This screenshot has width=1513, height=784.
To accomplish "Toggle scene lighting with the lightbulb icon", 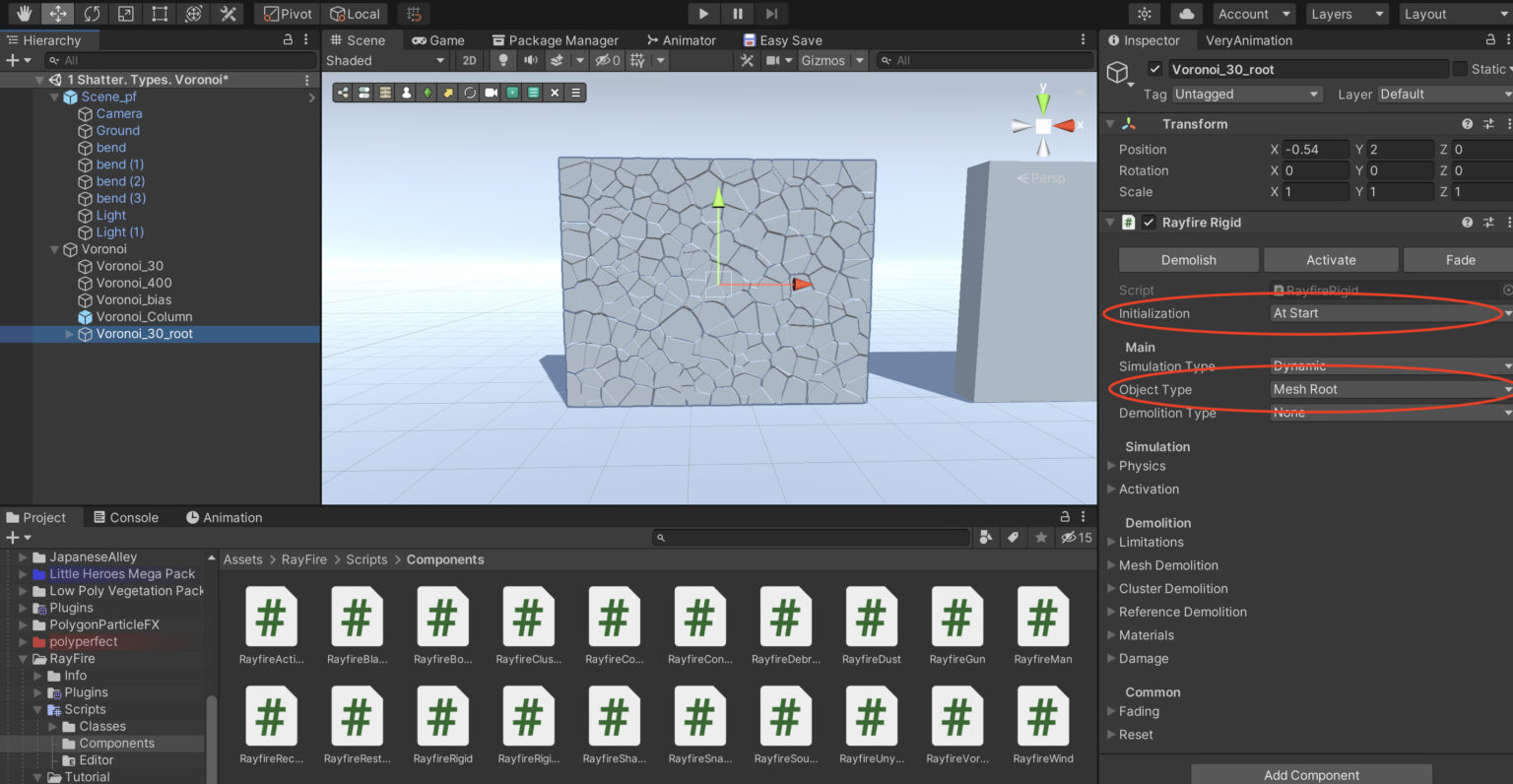I will (x=503, y=61).
